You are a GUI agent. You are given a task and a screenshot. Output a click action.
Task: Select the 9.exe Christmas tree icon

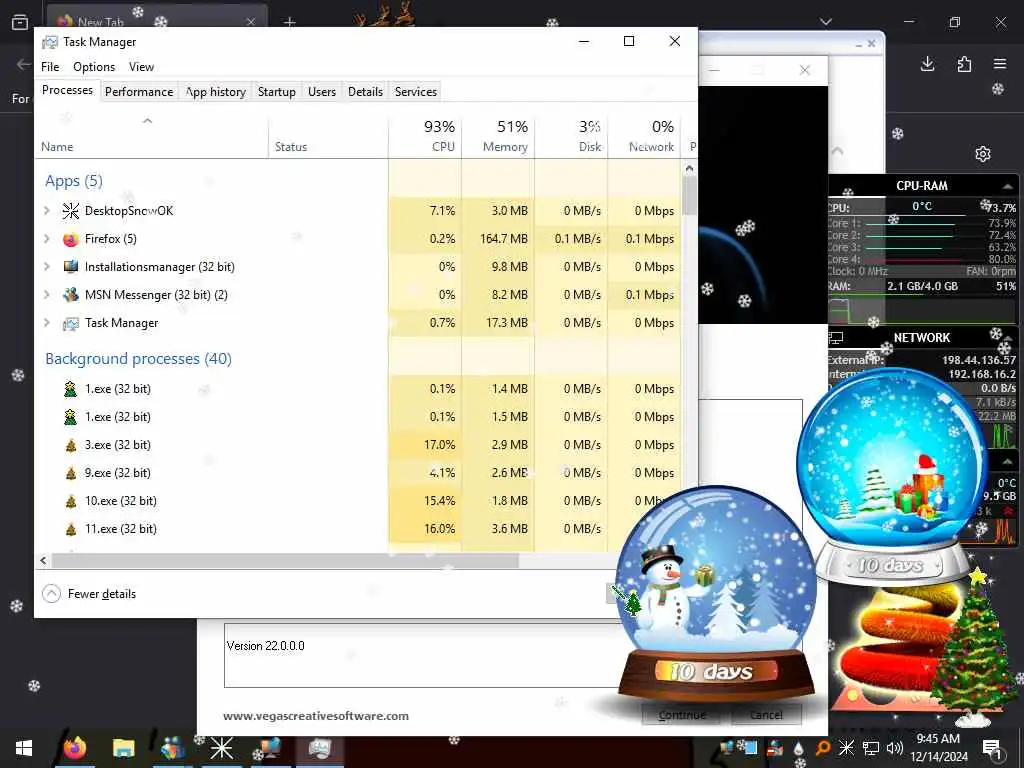71,473
